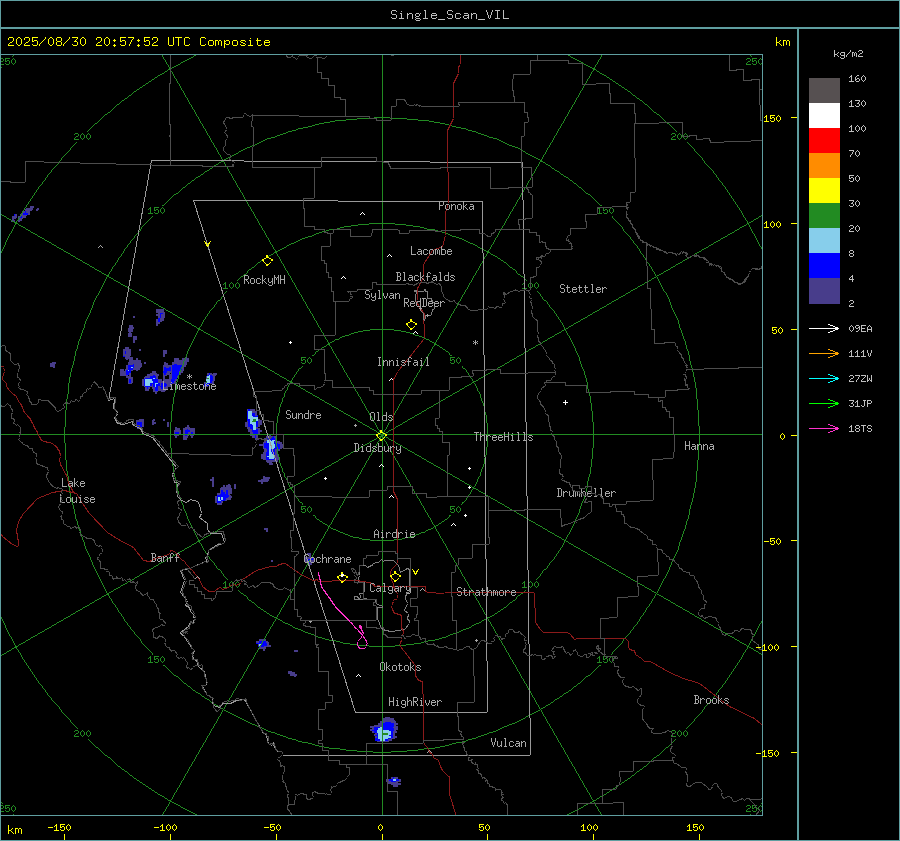This screenshot has height=841, width=900.
Task: Click the Didsbury city label
Action: click(x=377, y=448)
